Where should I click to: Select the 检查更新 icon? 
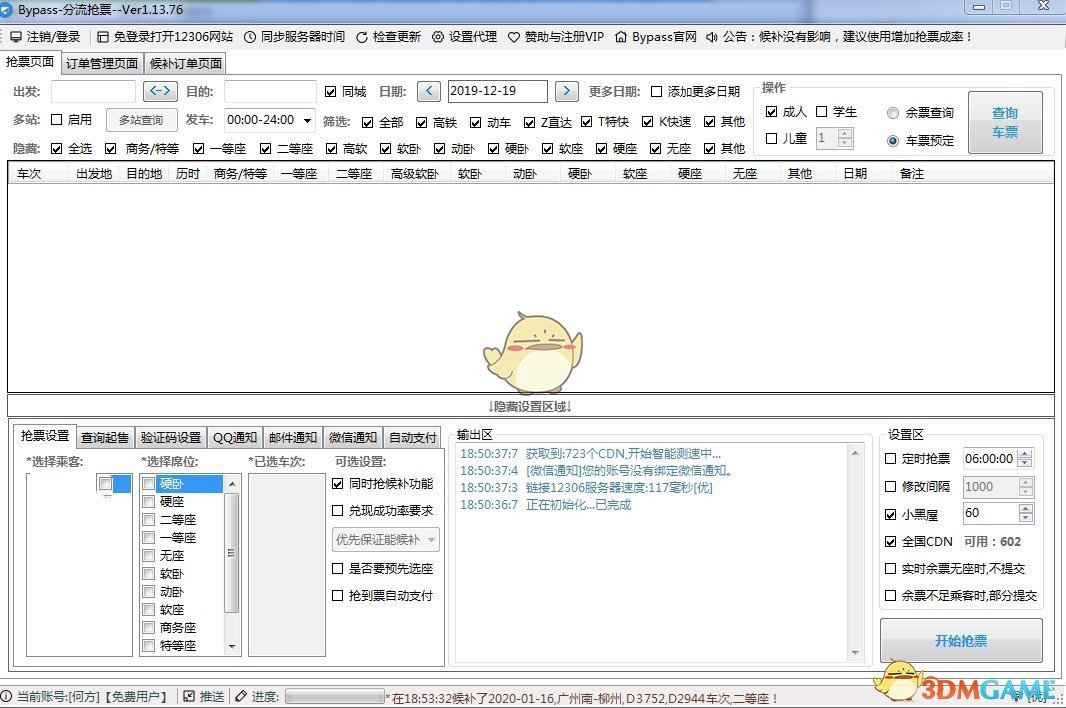[x=392, y=37]
